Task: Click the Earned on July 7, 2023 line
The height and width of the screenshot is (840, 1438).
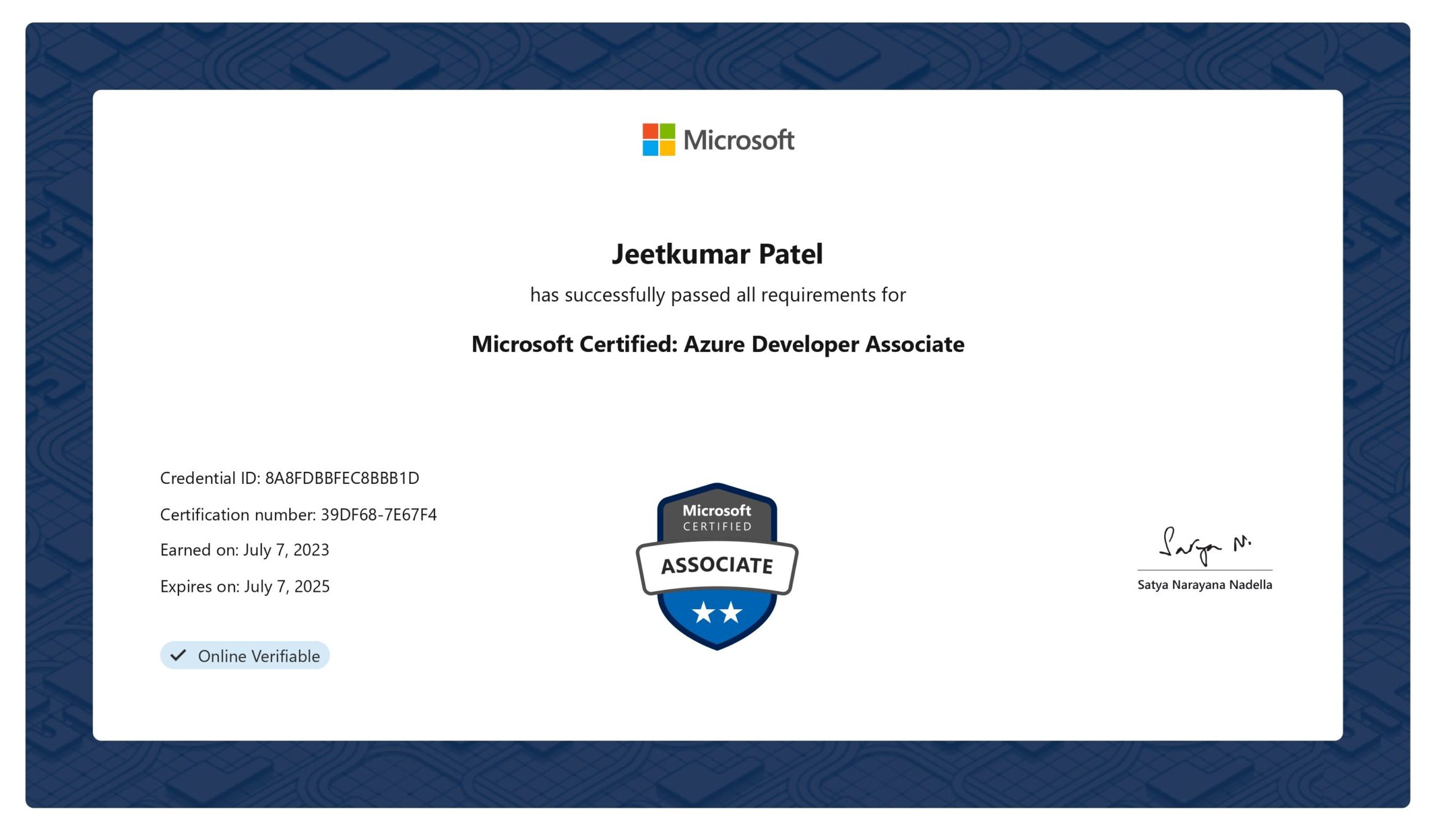Action: click(x=245, y=550)
